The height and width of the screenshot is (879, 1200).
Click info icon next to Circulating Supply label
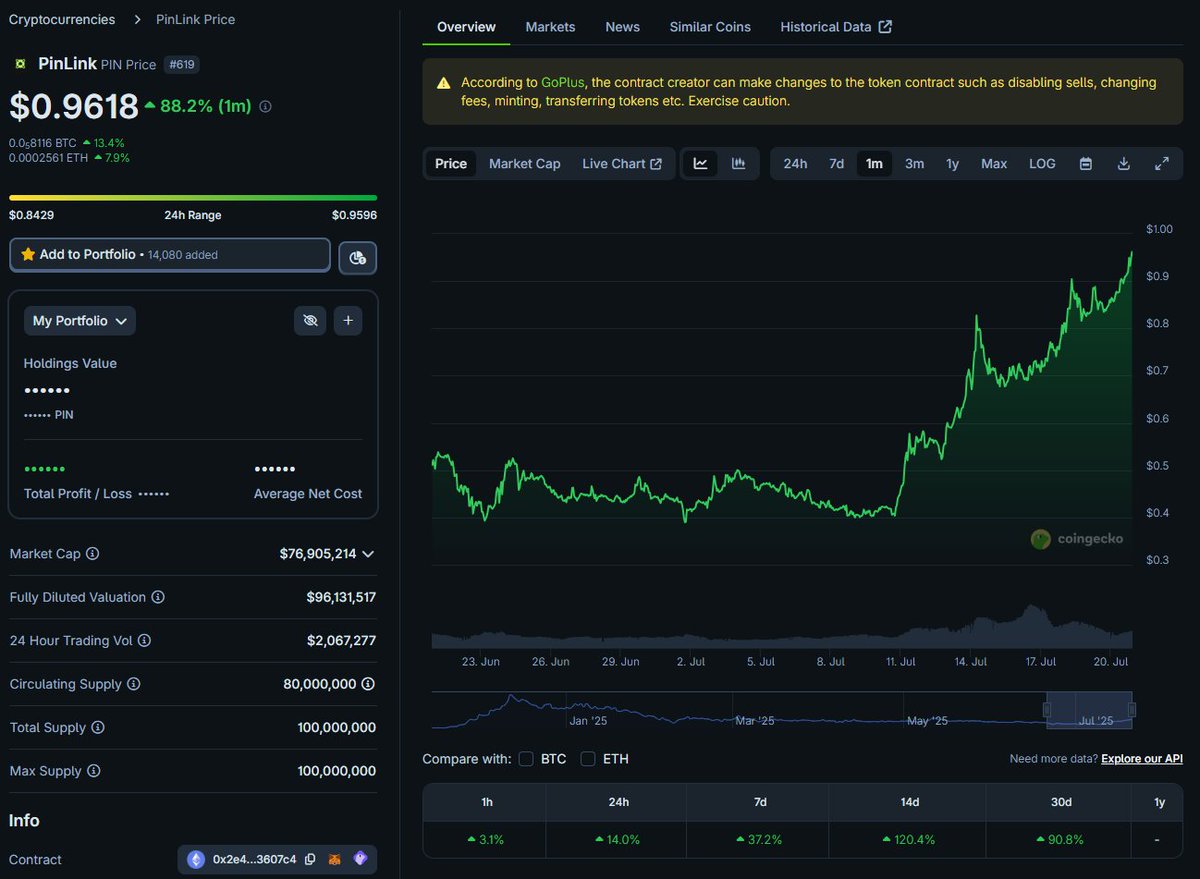click(133, 684)
